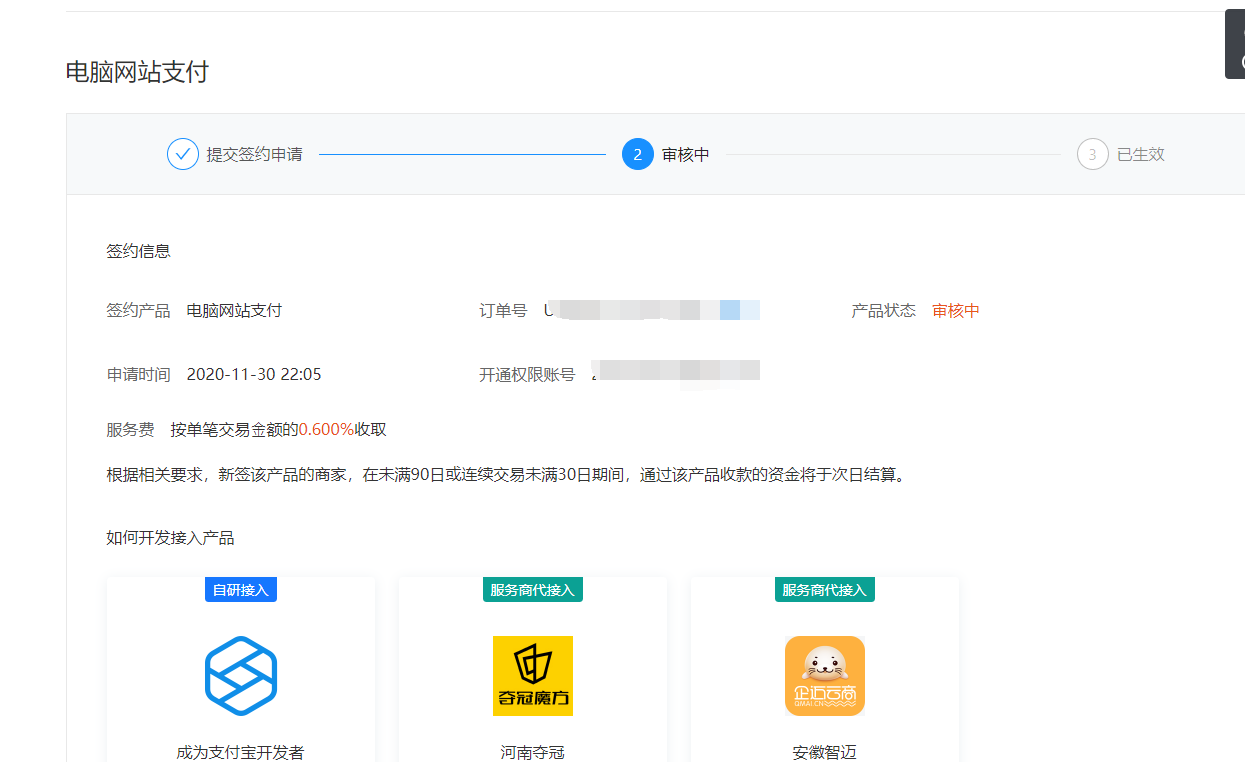Click the application time 2020-11-30 22:05

254,375
